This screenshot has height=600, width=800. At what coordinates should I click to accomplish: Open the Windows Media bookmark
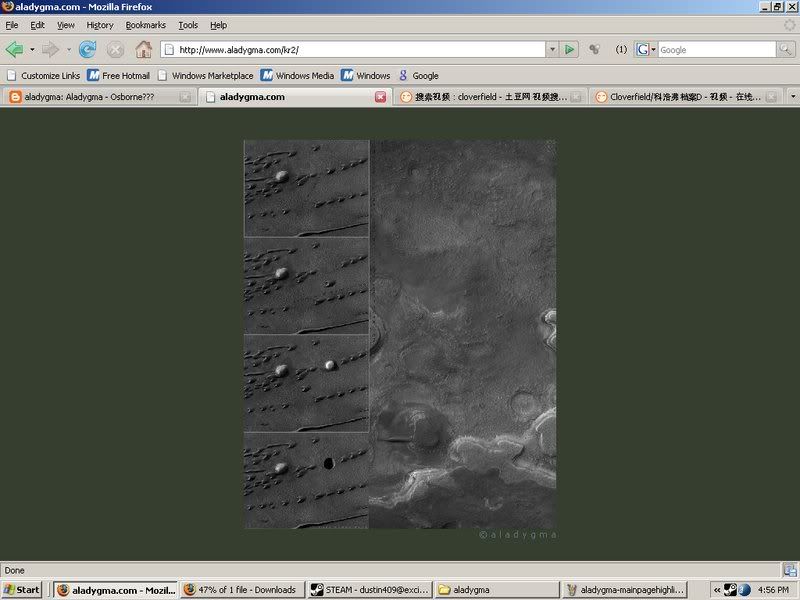click(298, 75)
